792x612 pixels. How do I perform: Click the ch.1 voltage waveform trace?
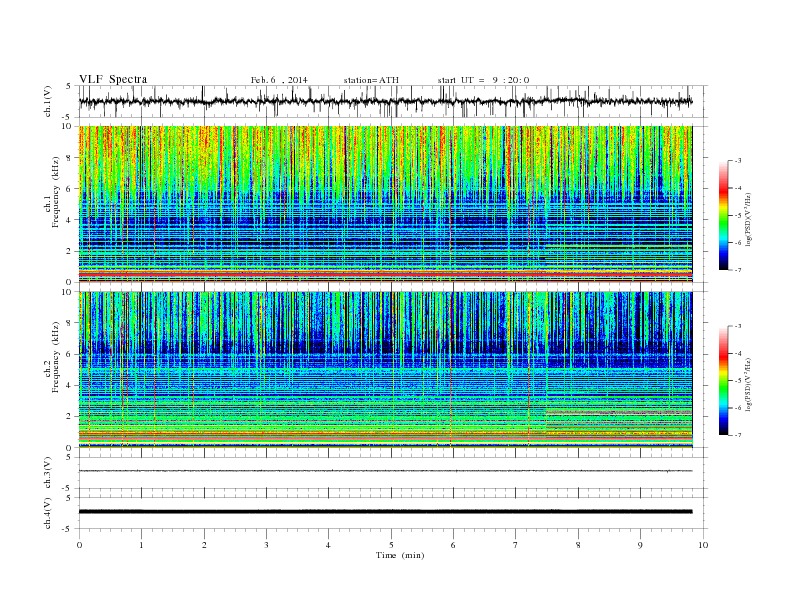(x=385, y=101)
